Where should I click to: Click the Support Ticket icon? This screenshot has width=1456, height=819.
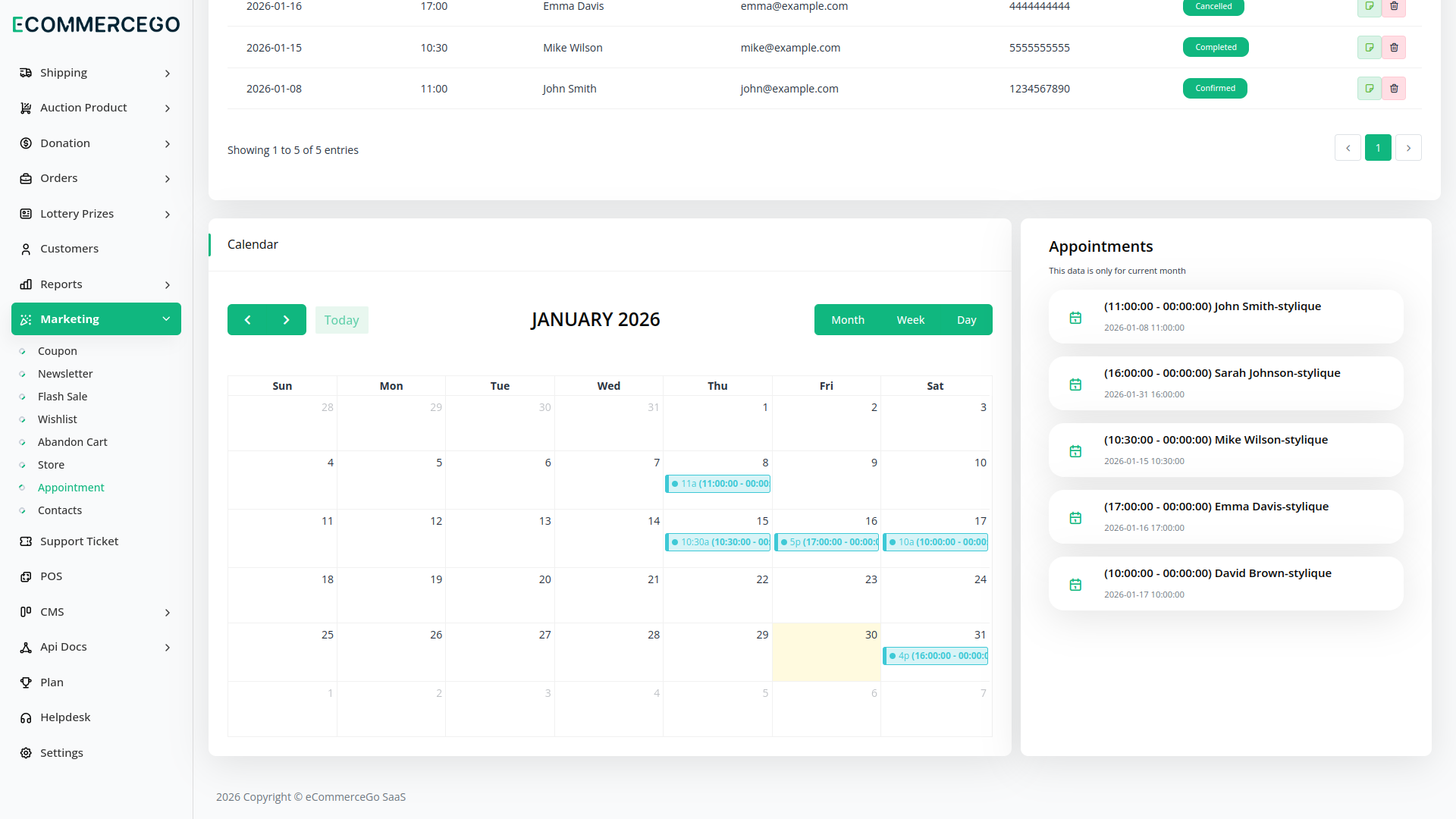[26, 541]
